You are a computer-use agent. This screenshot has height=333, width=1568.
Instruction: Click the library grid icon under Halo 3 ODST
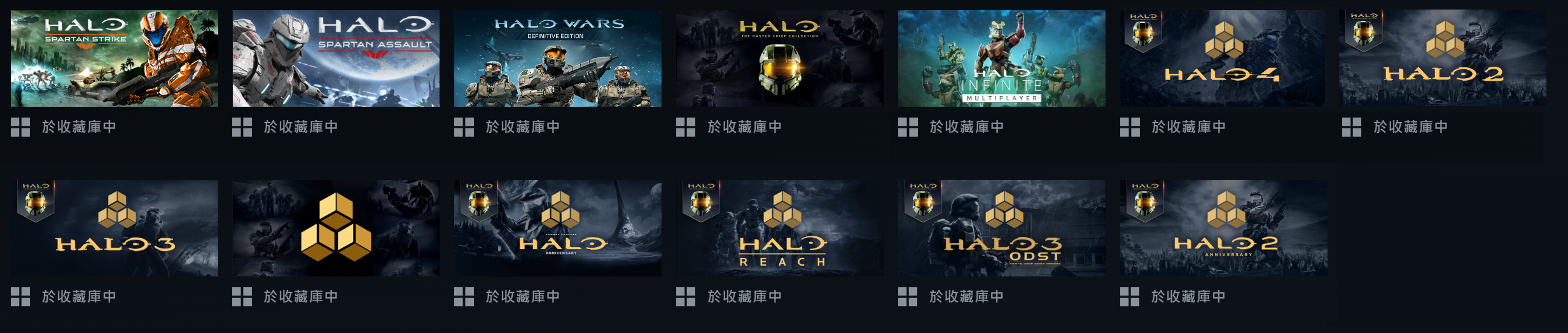(x=908, y=297)
